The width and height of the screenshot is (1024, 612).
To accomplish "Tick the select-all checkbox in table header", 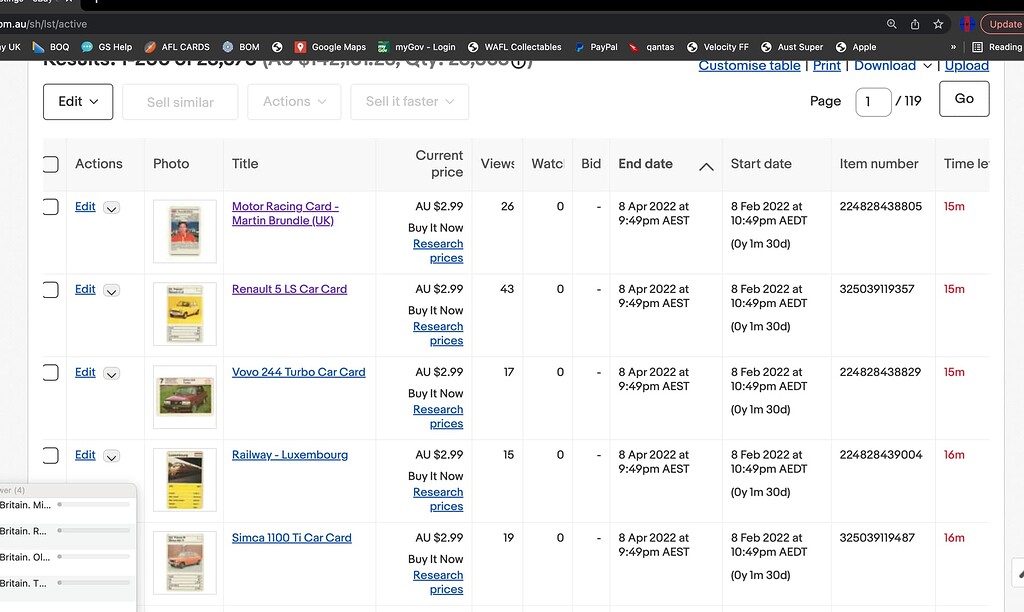I will point(50,164).
